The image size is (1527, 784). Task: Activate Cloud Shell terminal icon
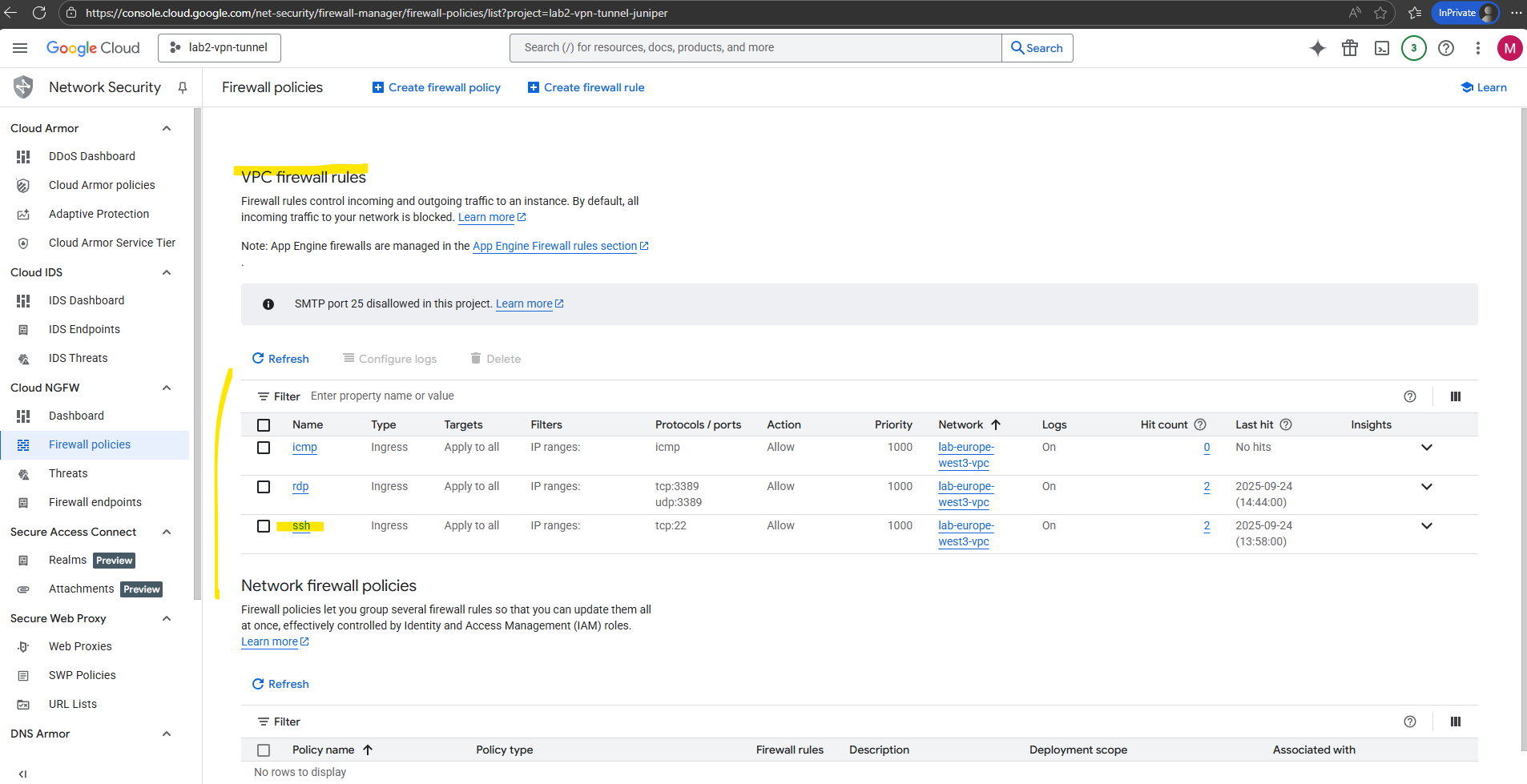pyautogui.click(x=1382, y=48)
